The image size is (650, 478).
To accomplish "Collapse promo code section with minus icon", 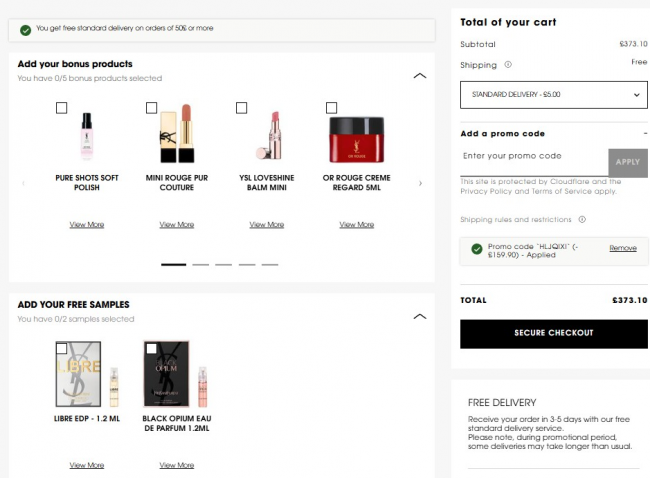I will (645, 133).
